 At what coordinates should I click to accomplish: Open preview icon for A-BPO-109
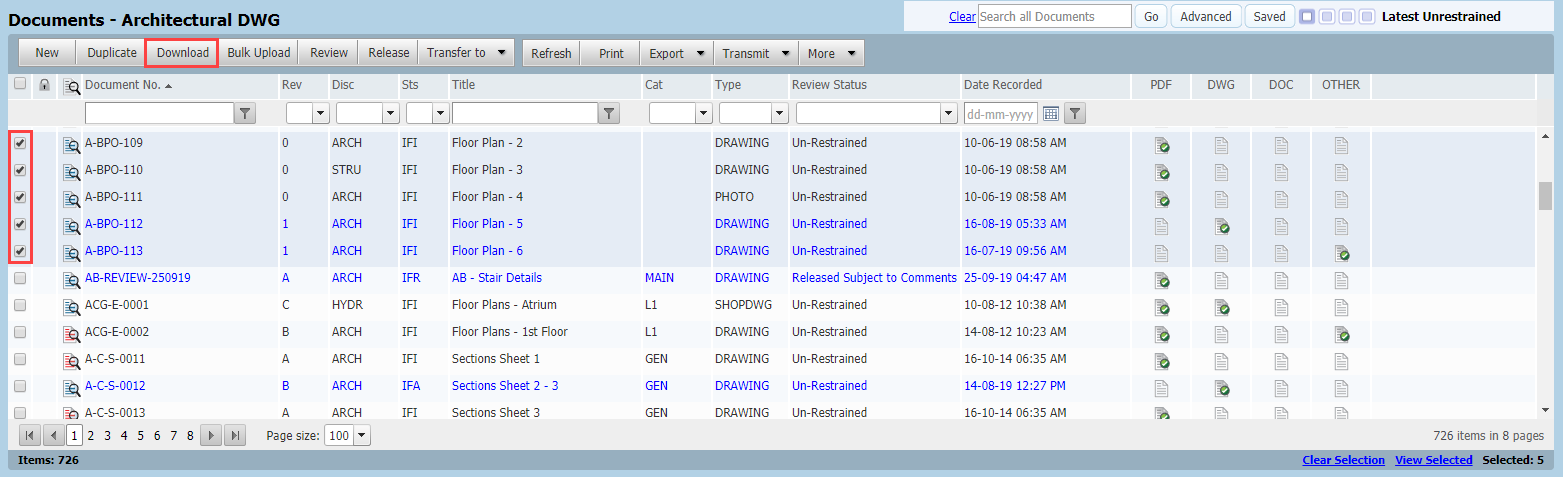point(71,144)
